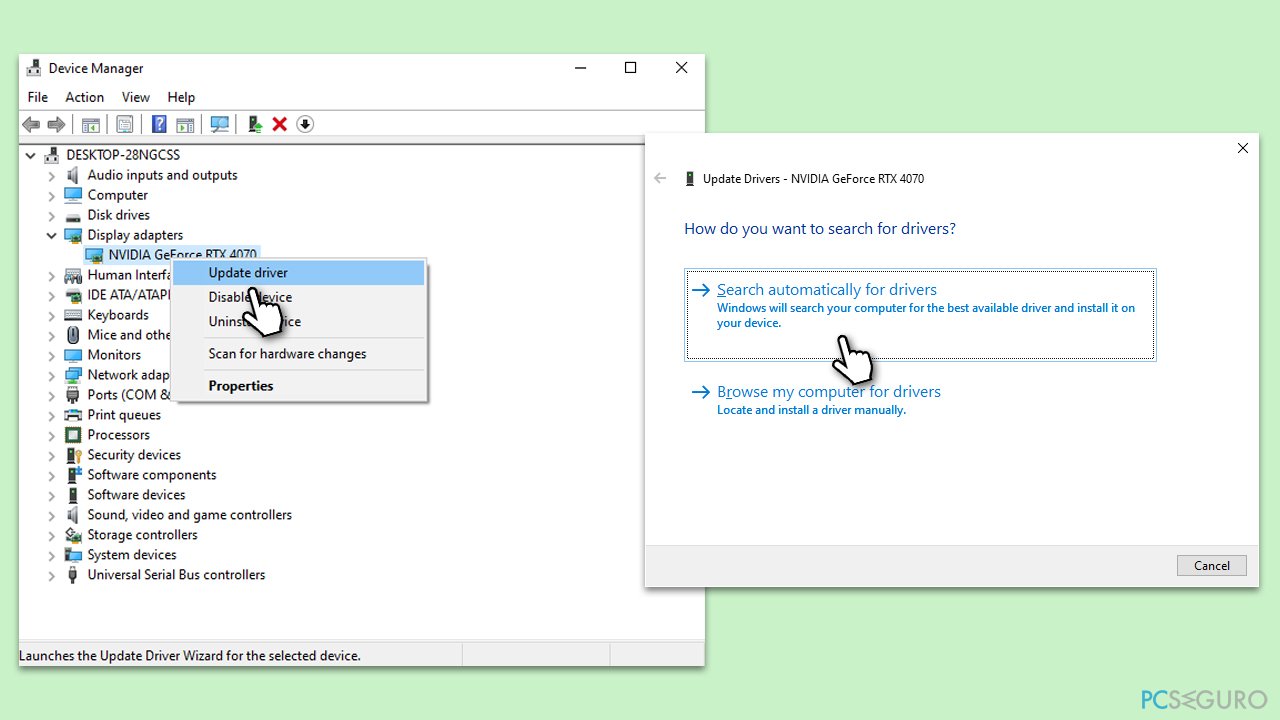Click the Software components icon
The width and height of the screenshot is (1280, 720).
coord(73,475)
